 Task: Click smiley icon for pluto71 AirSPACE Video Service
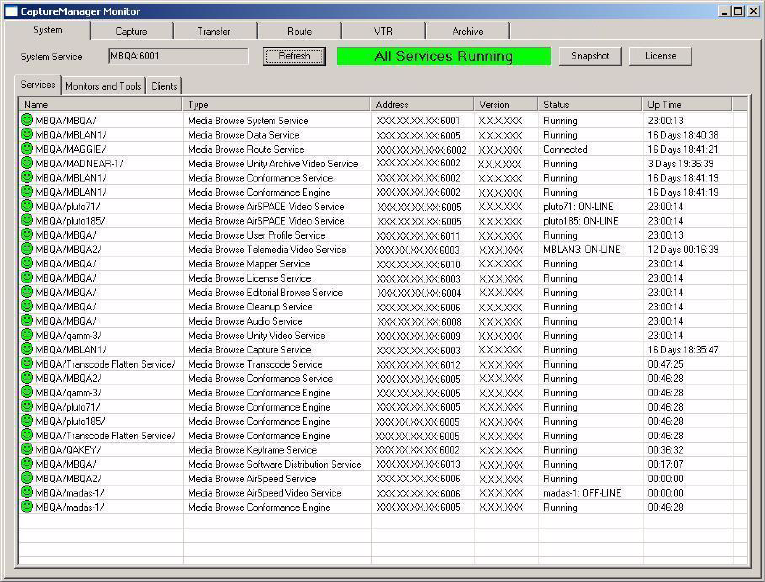coord(27,205)
